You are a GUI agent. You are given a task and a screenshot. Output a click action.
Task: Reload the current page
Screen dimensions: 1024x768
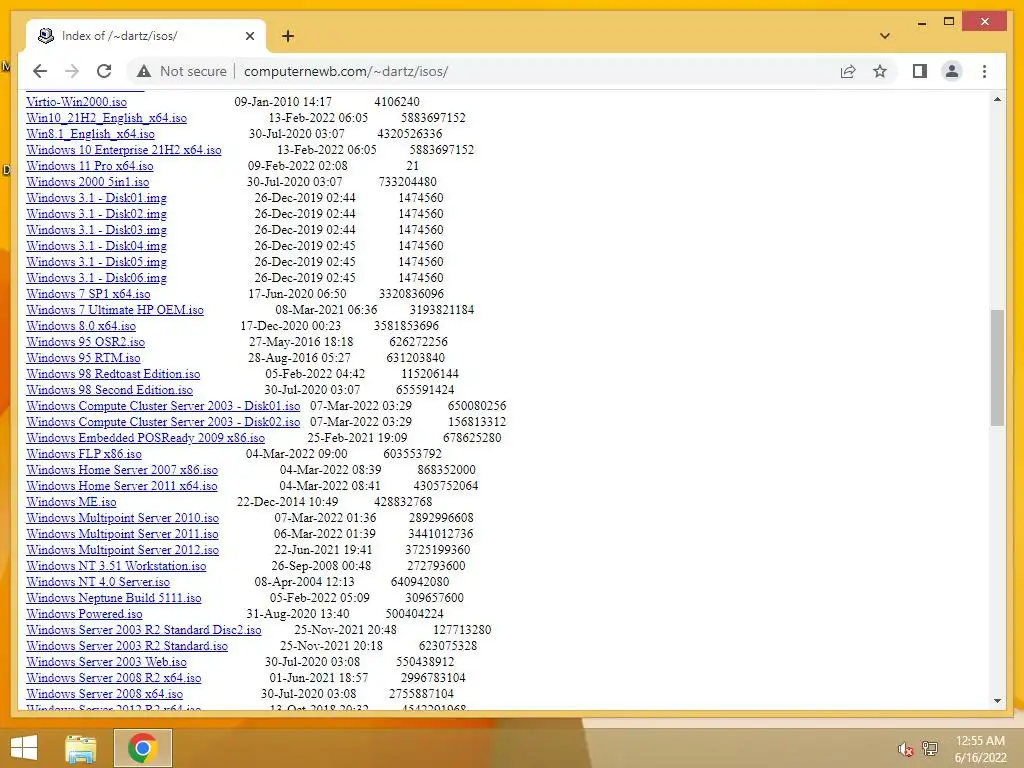[x=104, y=71]
